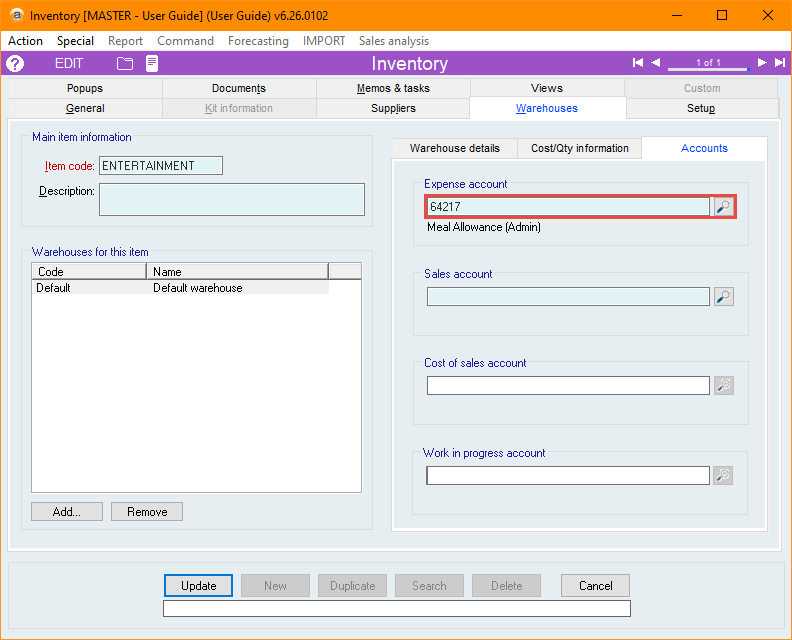Focus the Sales account field
The width and height of the screenshot is (792, 640).
[568, 297]
